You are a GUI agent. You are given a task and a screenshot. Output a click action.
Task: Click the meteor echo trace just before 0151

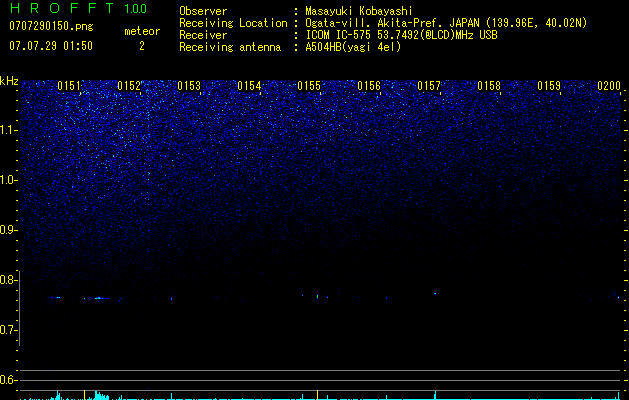tap(55, 297)
